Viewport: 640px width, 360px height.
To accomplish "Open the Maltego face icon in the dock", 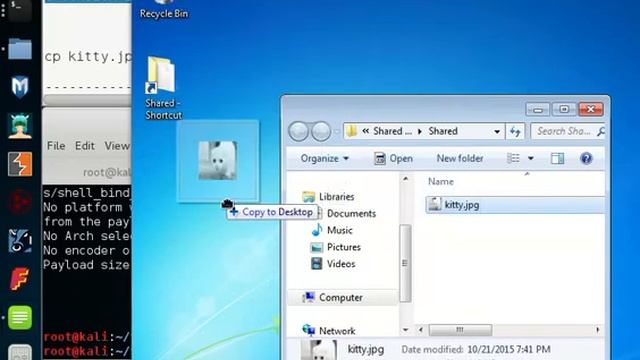I will tap(20, 240).
